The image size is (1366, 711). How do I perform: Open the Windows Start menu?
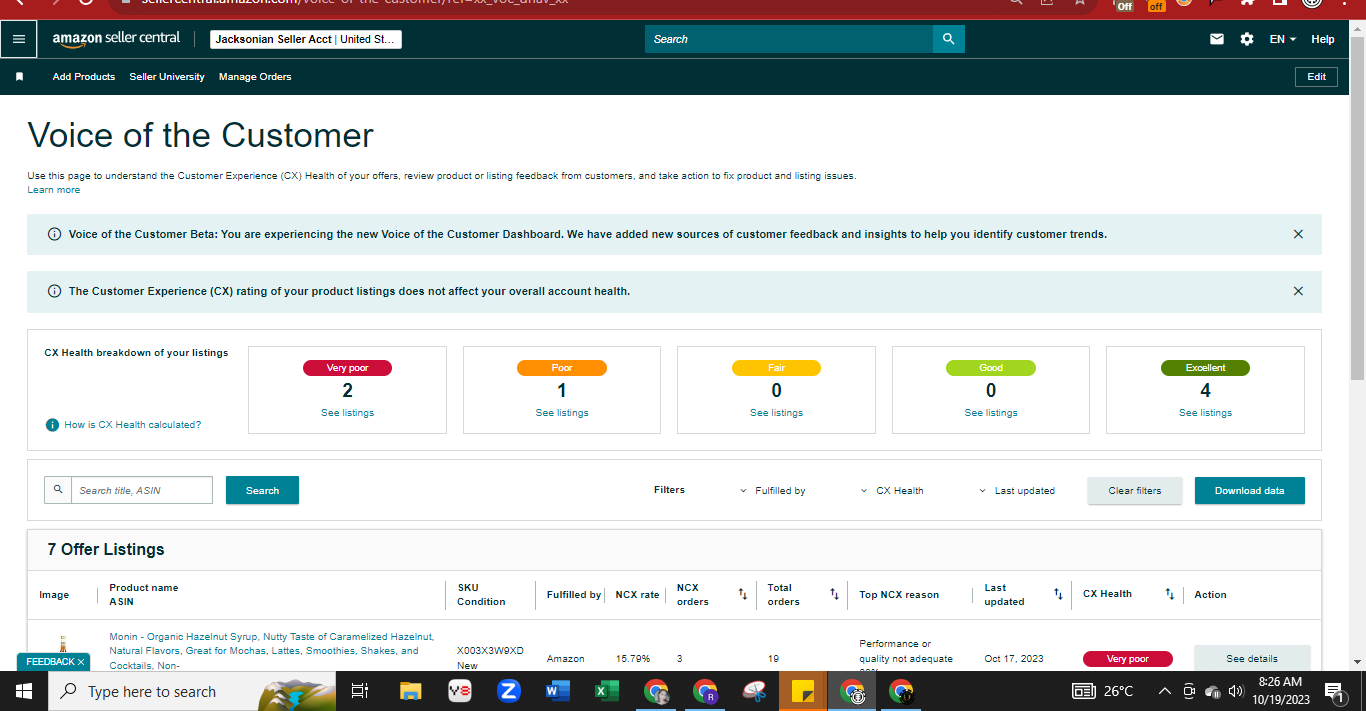click(x=24, y=691)
